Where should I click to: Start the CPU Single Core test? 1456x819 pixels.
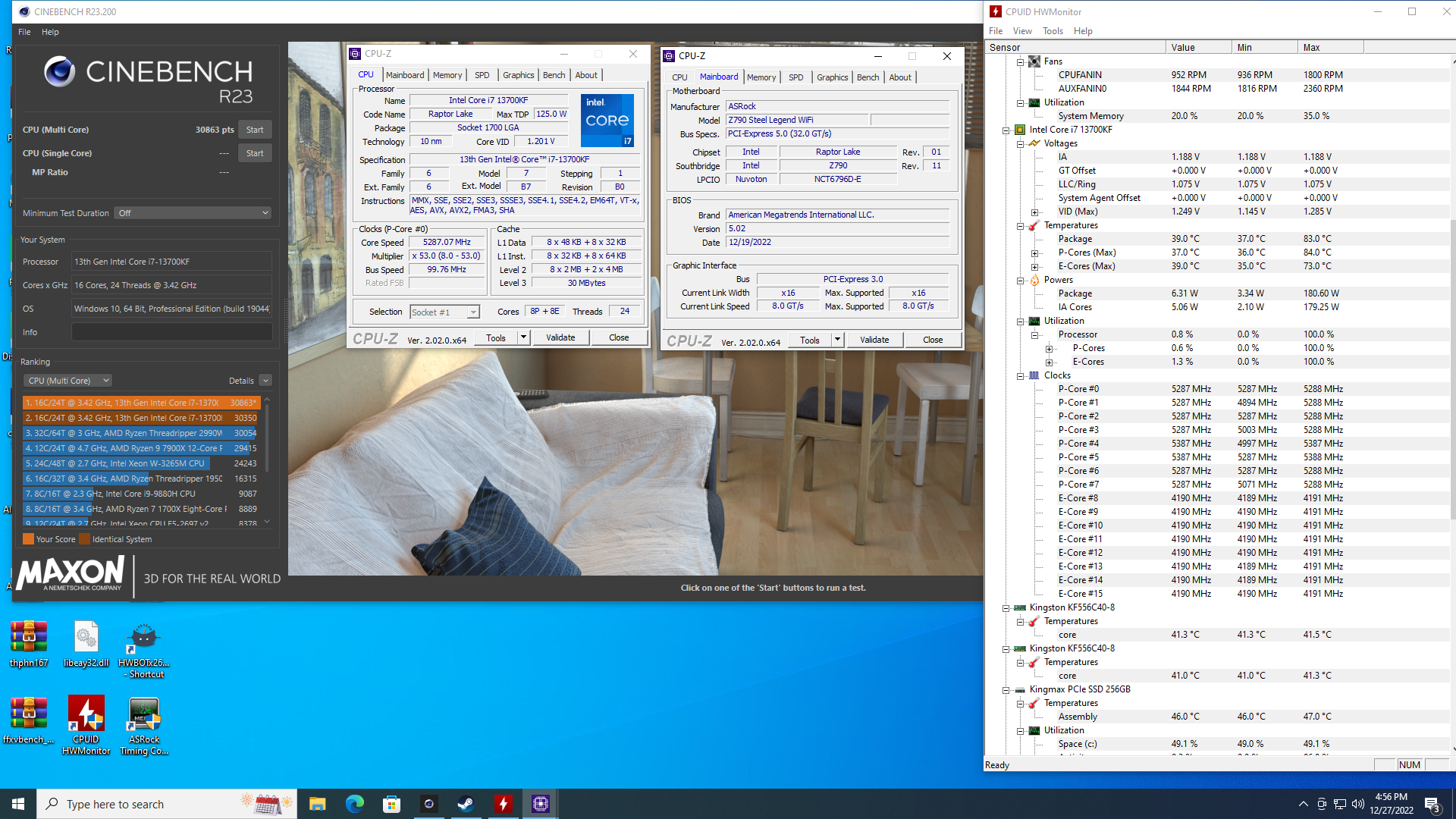coord(255,153)
